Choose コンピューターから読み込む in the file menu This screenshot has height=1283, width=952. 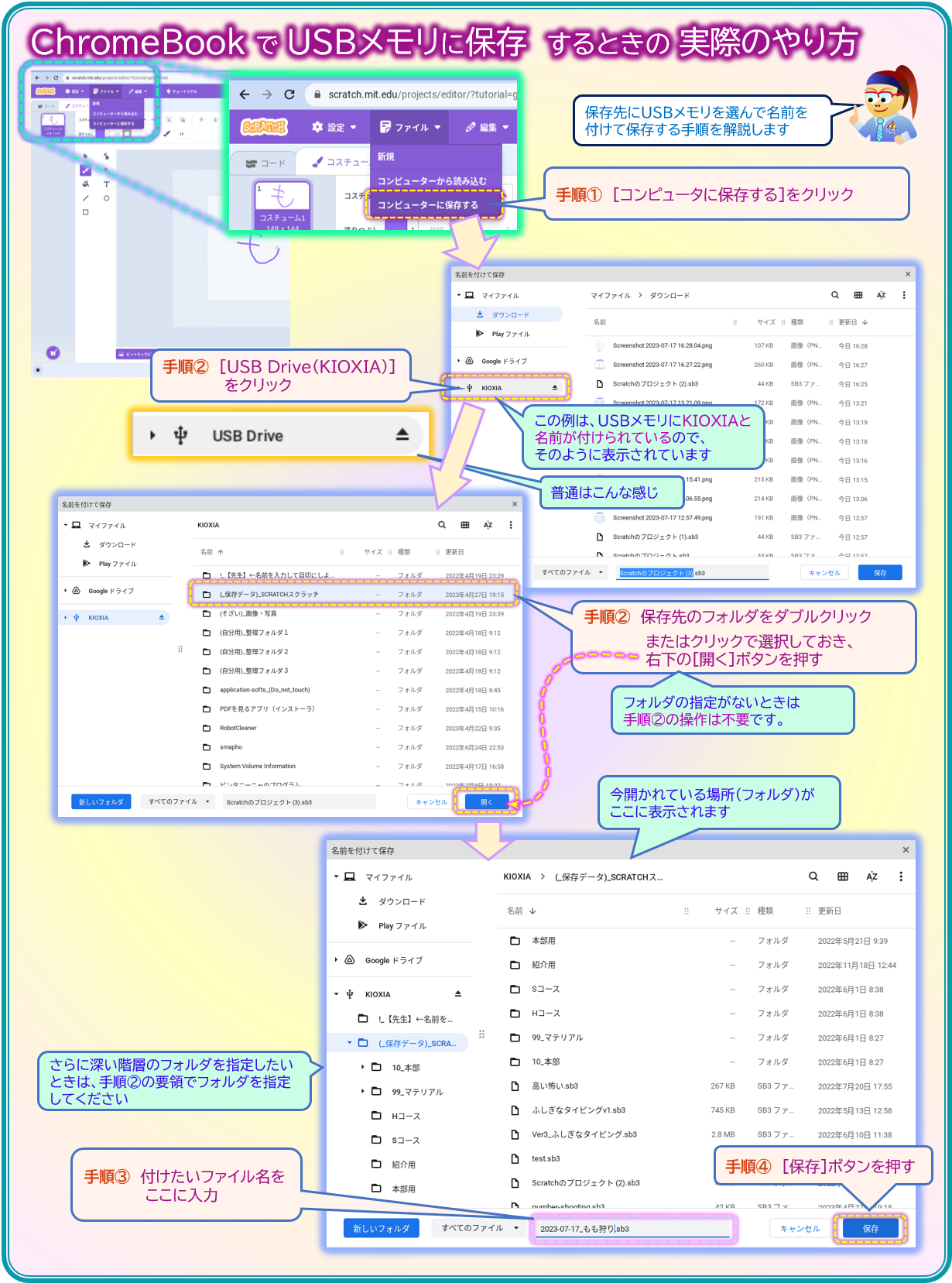(x=436, y=180)
